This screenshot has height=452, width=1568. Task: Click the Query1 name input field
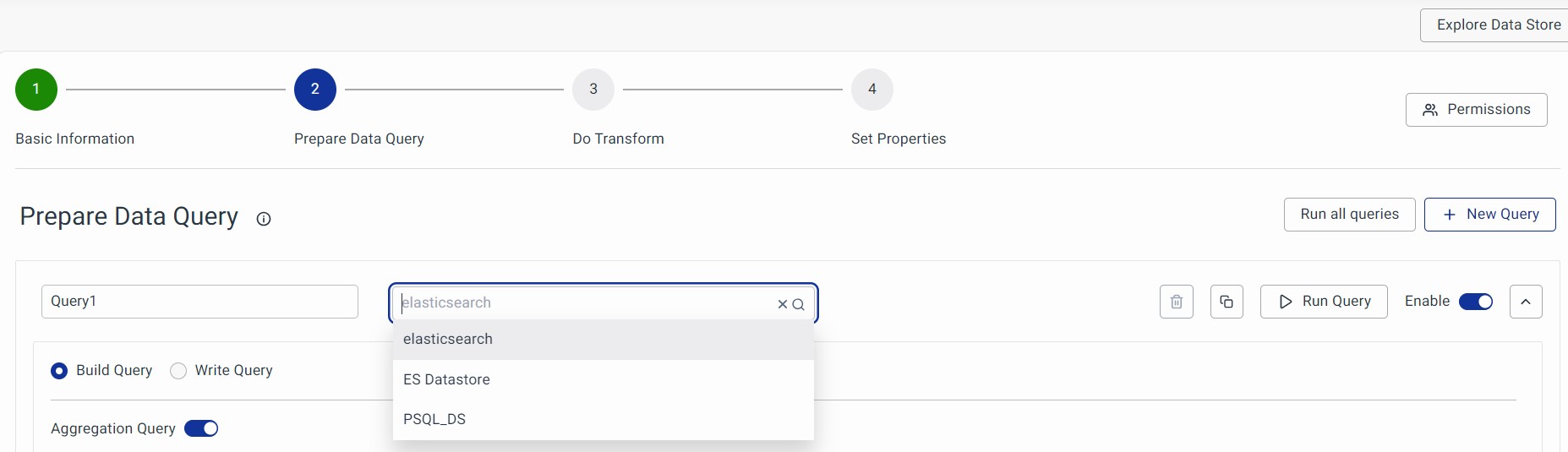(199, 302)
